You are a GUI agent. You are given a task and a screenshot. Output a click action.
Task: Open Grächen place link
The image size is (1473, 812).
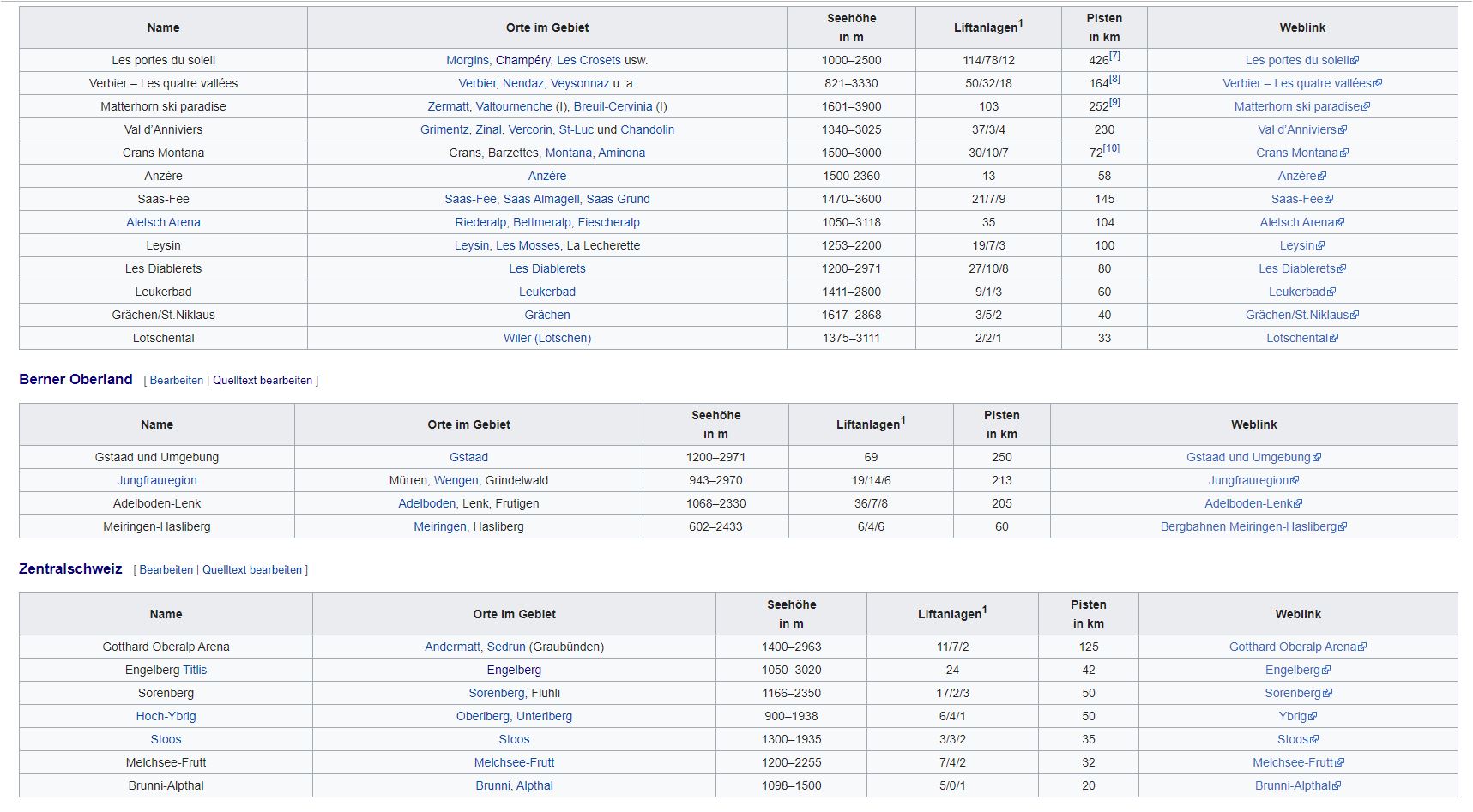click(547, 315)
